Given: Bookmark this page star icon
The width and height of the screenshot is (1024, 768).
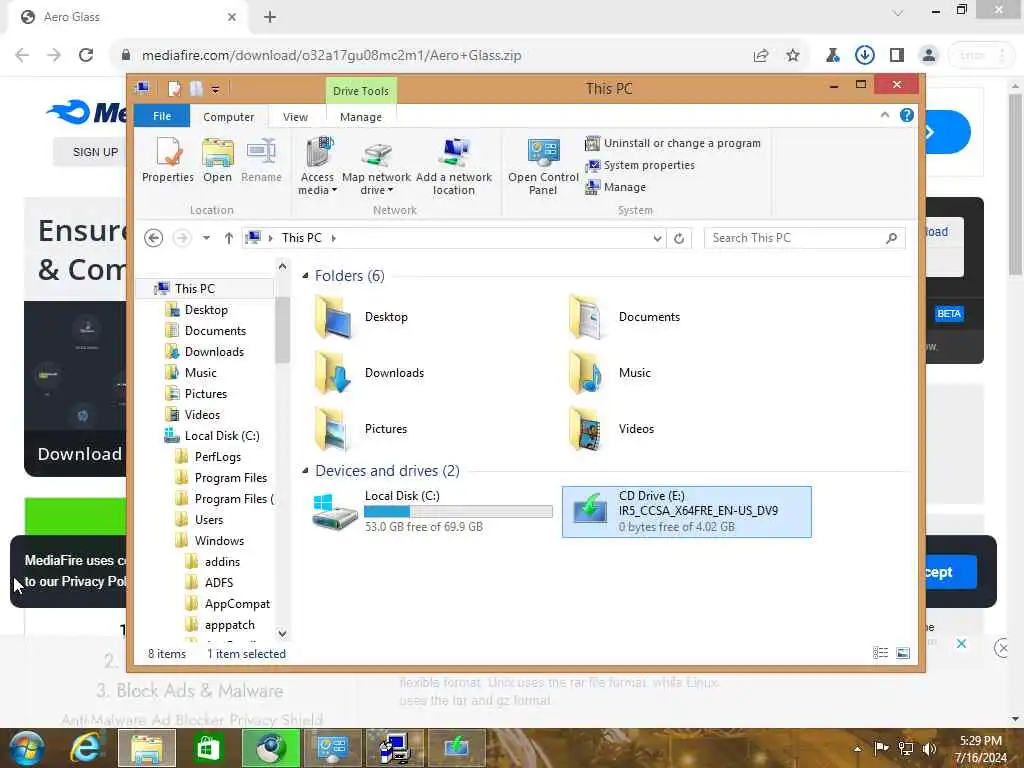Looking at the screenshot, I should (793, 56).
